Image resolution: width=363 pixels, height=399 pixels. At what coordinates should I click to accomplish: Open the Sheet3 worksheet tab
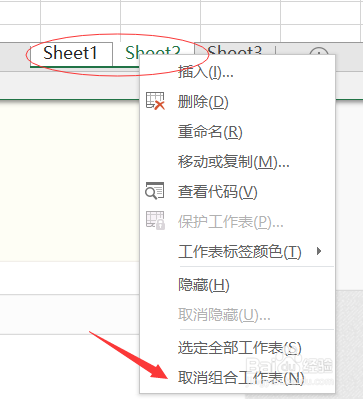235,51
